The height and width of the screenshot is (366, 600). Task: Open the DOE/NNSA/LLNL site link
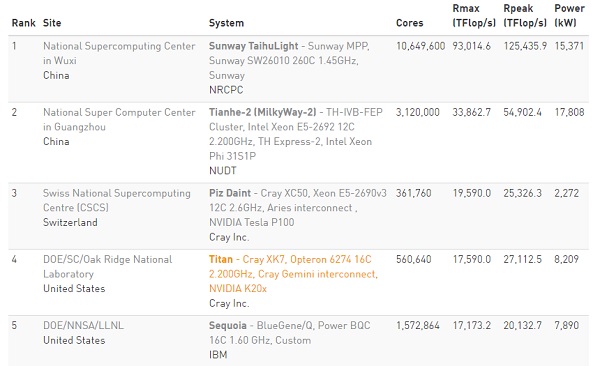click(83, 325)
